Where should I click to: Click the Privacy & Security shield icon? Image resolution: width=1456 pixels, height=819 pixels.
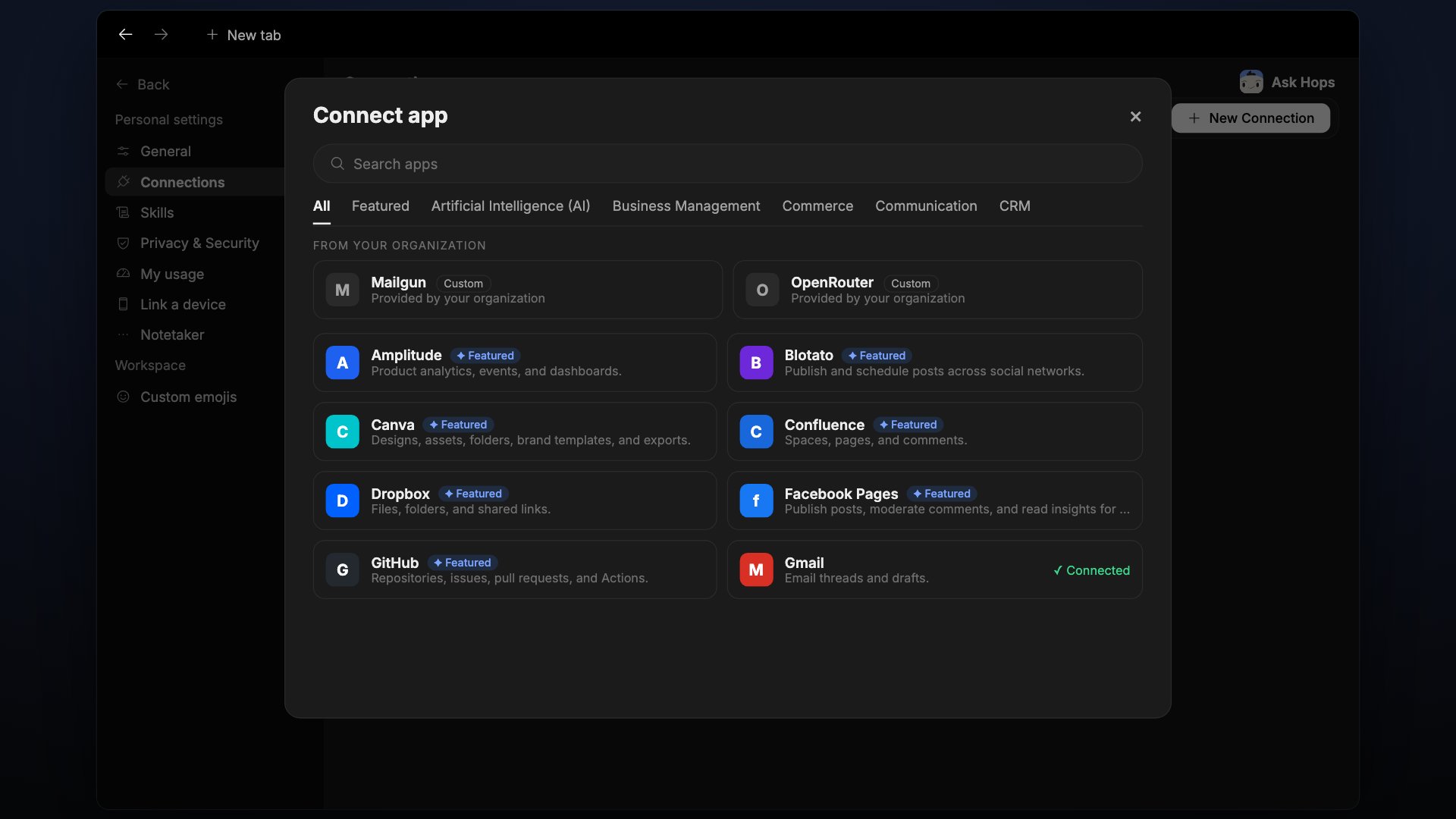tap(123, 243)
